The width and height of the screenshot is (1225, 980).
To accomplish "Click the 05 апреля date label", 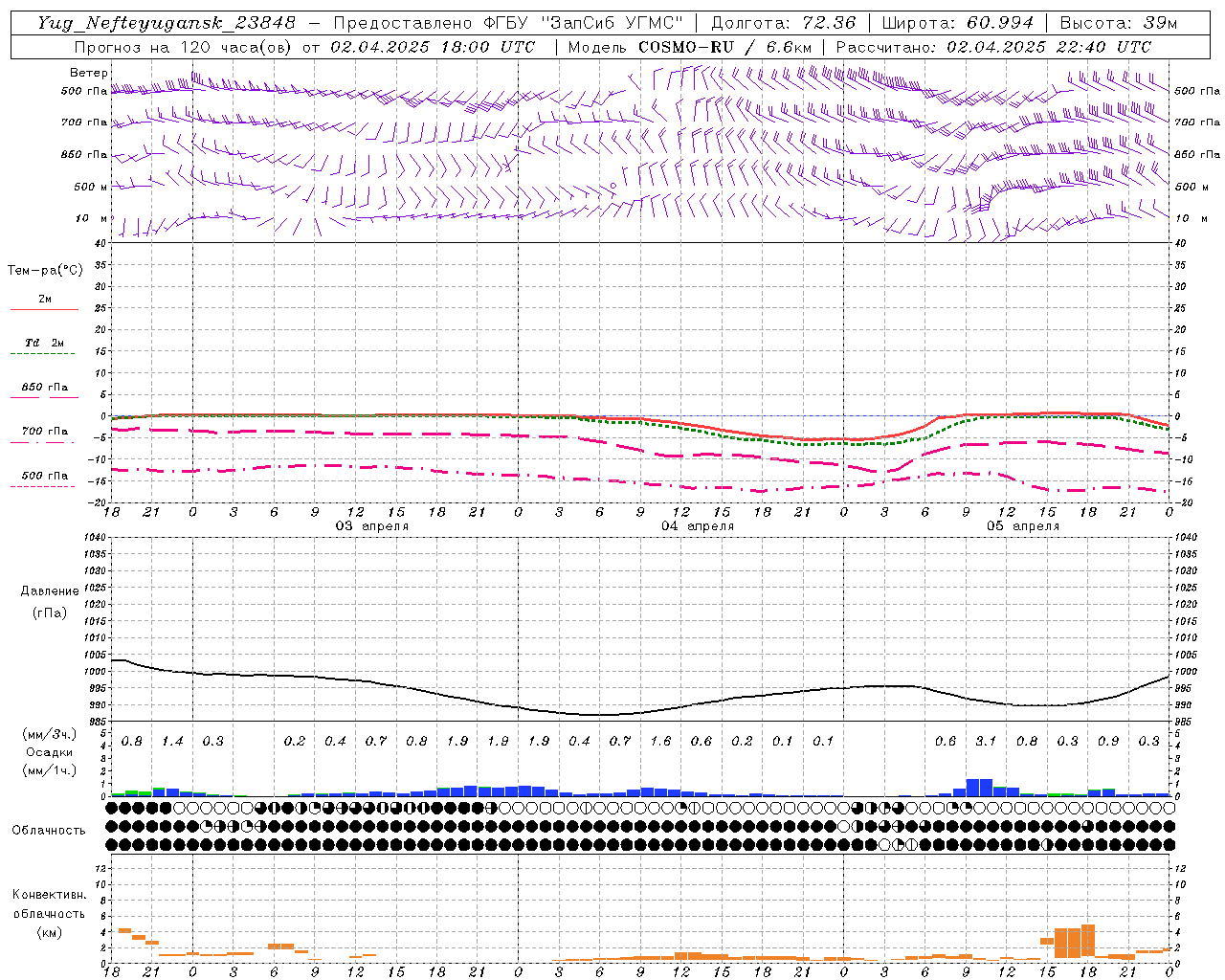I will click(1023, 526).
